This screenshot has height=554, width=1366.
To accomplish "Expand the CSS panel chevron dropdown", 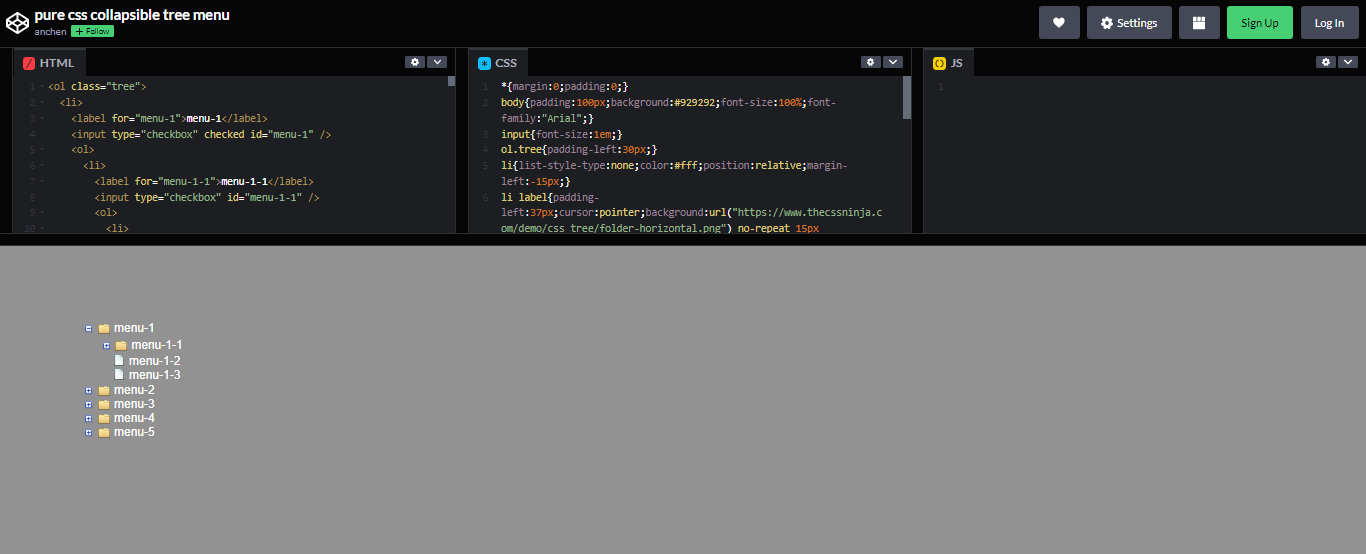I will pos(893,62).
